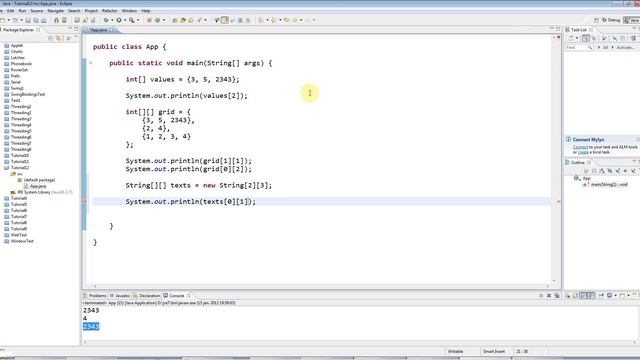Click the Print toolbar icon
640x360 pixels.
(44, 20)
